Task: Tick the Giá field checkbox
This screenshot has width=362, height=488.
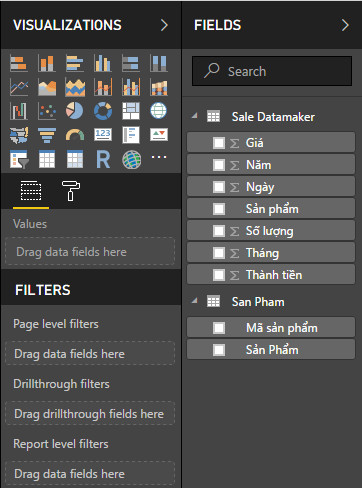Action: 219,143
